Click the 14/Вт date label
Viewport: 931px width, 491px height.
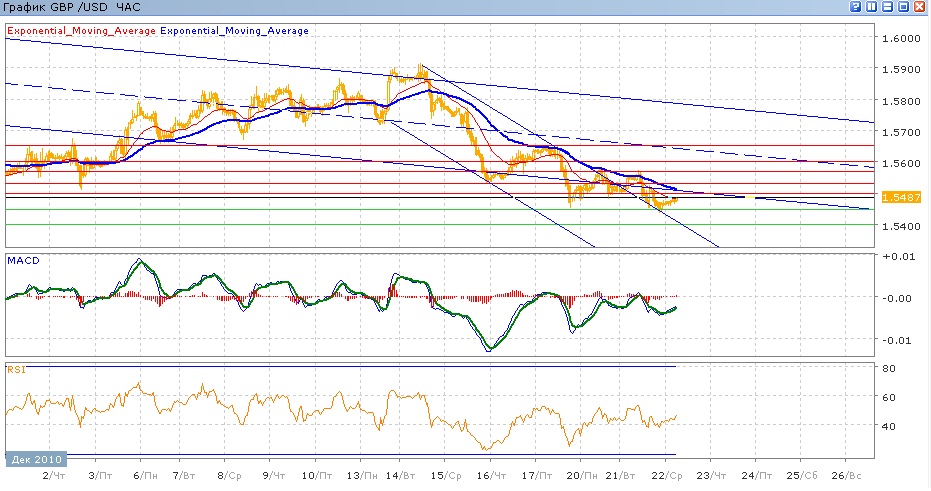[401, 476]
